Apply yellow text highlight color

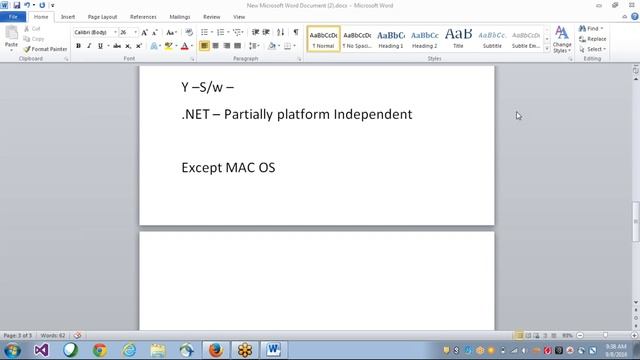pos(168,46)
